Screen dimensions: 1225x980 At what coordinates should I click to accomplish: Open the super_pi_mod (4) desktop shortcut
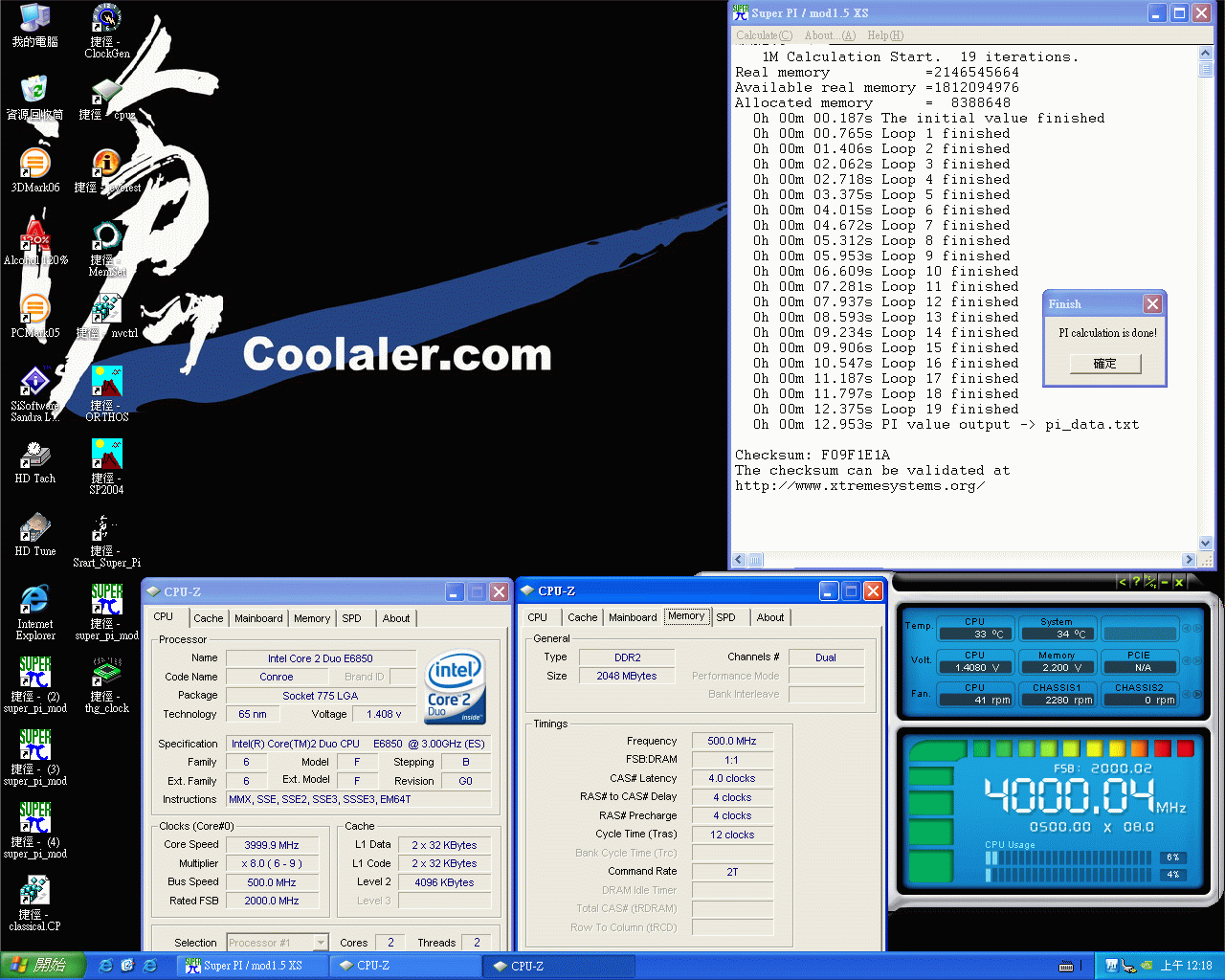coord(35,831)
